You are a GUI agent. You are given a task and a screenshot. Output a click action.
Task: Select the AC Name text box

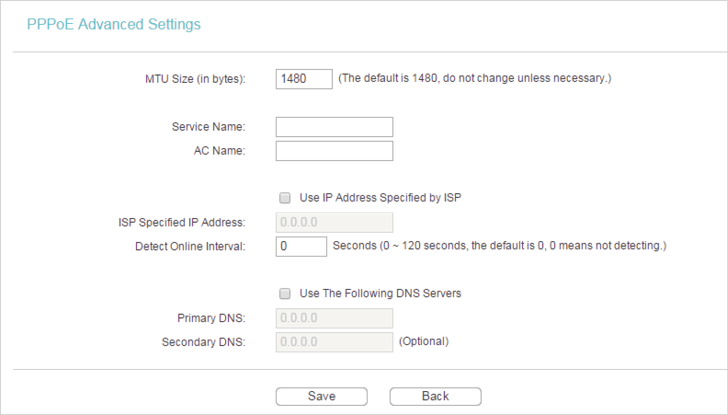[x=334, y=151]
